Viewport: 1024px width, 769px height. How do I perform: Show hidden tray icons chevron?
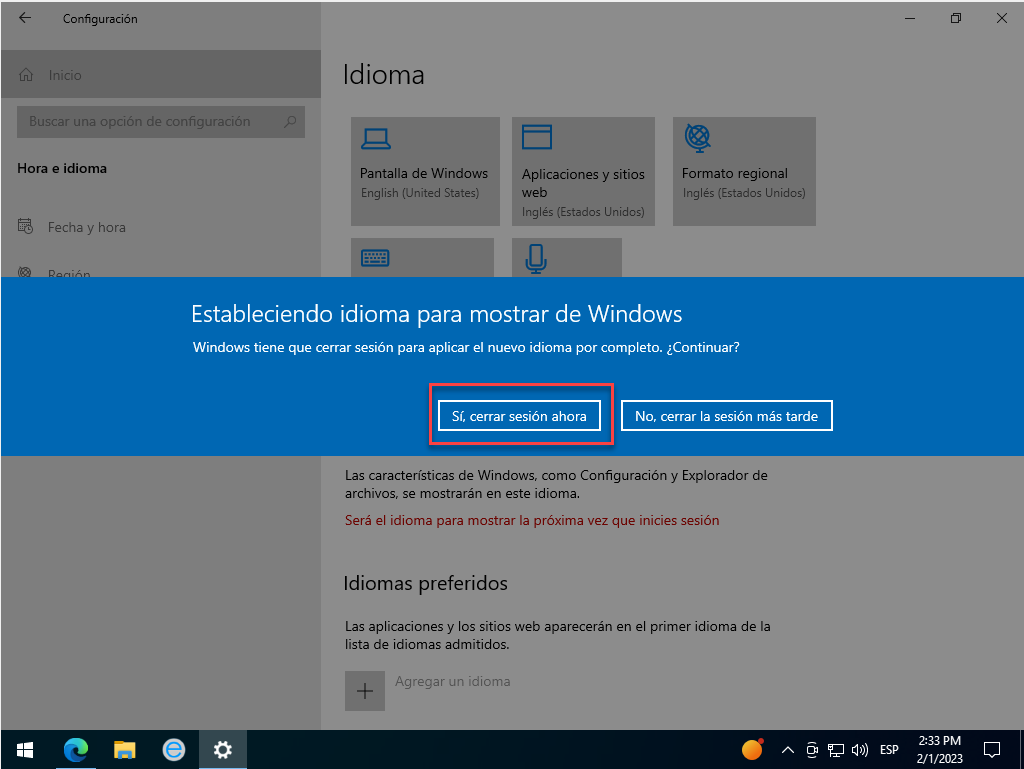tap(788, 750)
